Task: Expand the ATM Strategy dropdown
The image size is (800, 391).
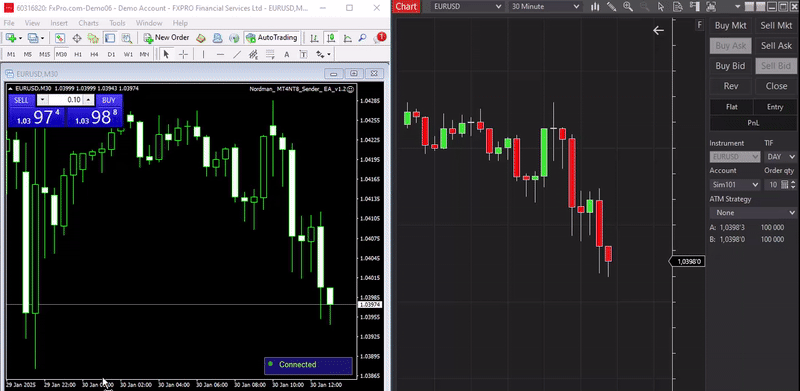Action: pos(753,212)
